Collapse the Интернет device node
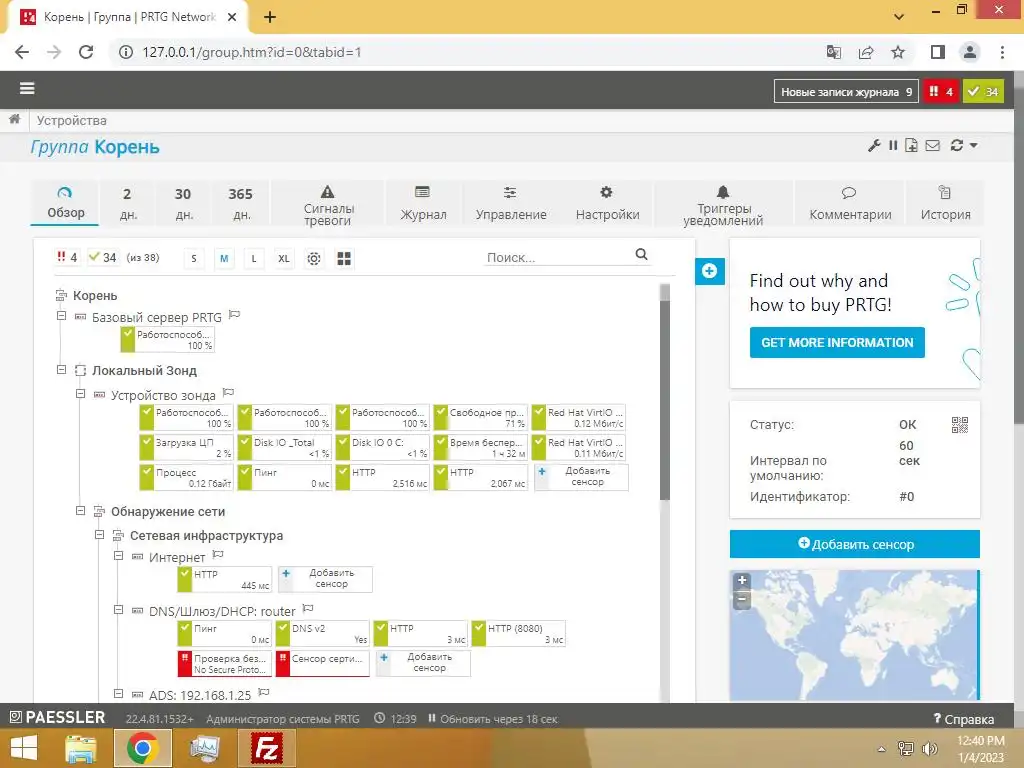The image size is (1024, 768). (x=118, y=556)
